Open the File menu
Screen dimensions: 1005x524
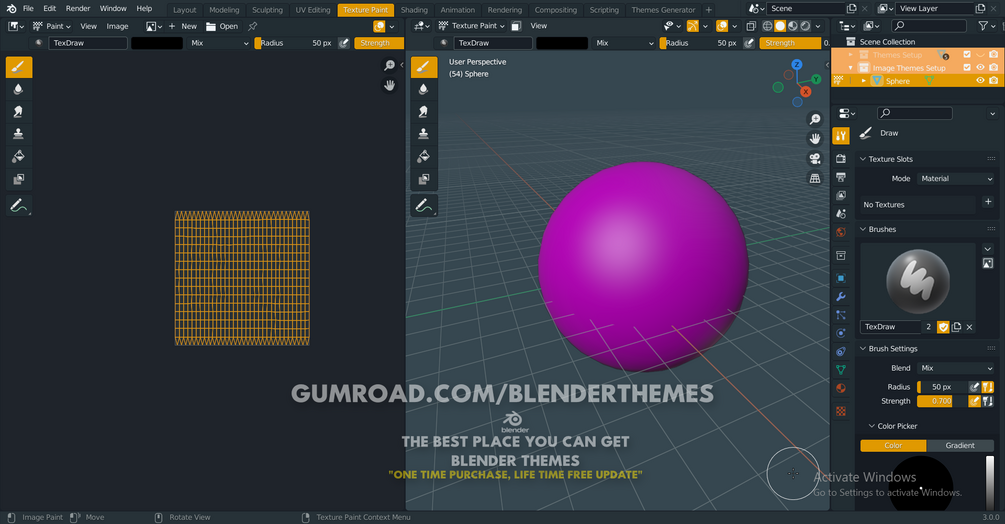pos(28,9)
